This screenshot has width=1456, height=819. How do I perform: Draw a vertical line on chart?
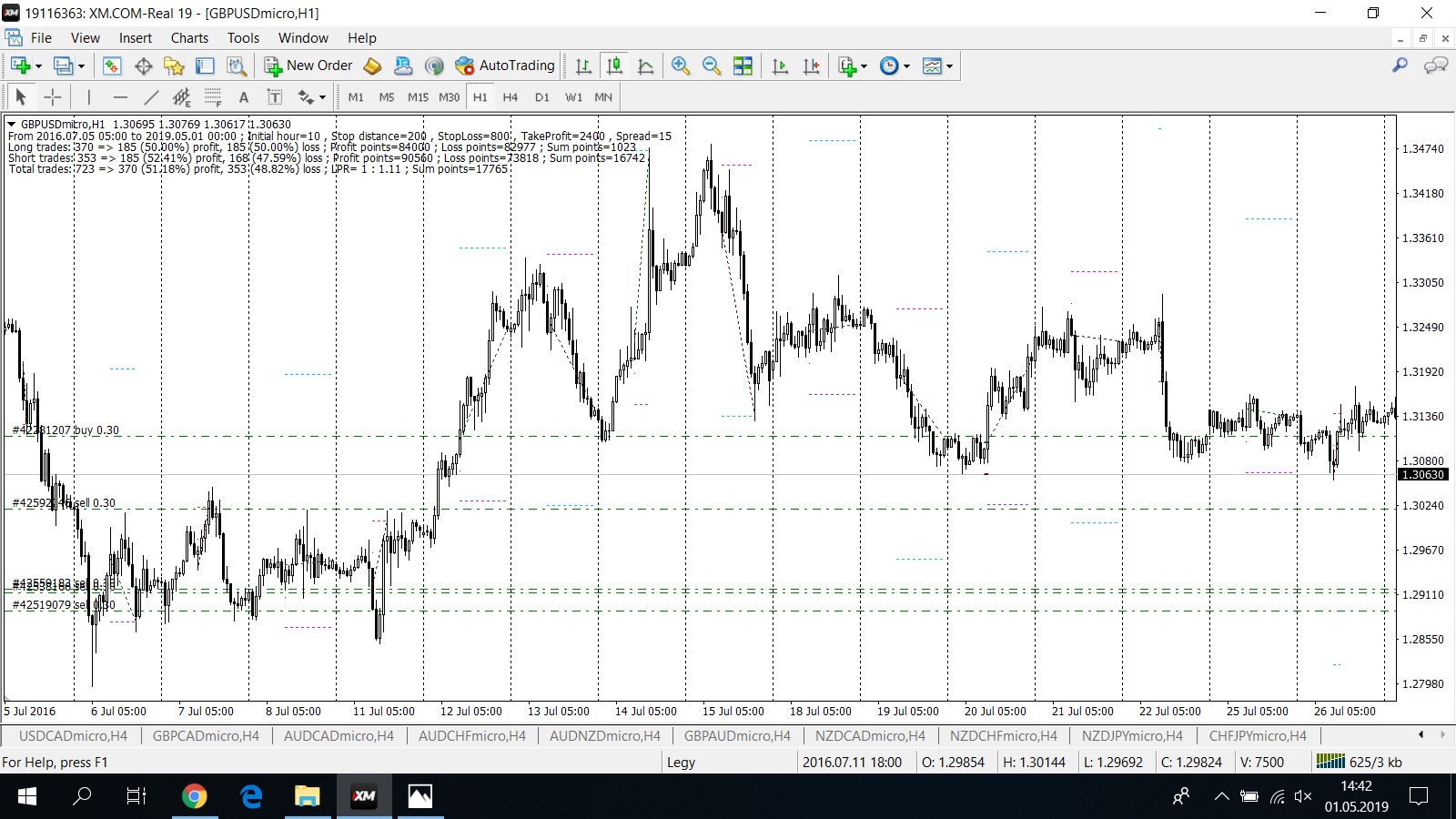[x=89, y=97]
